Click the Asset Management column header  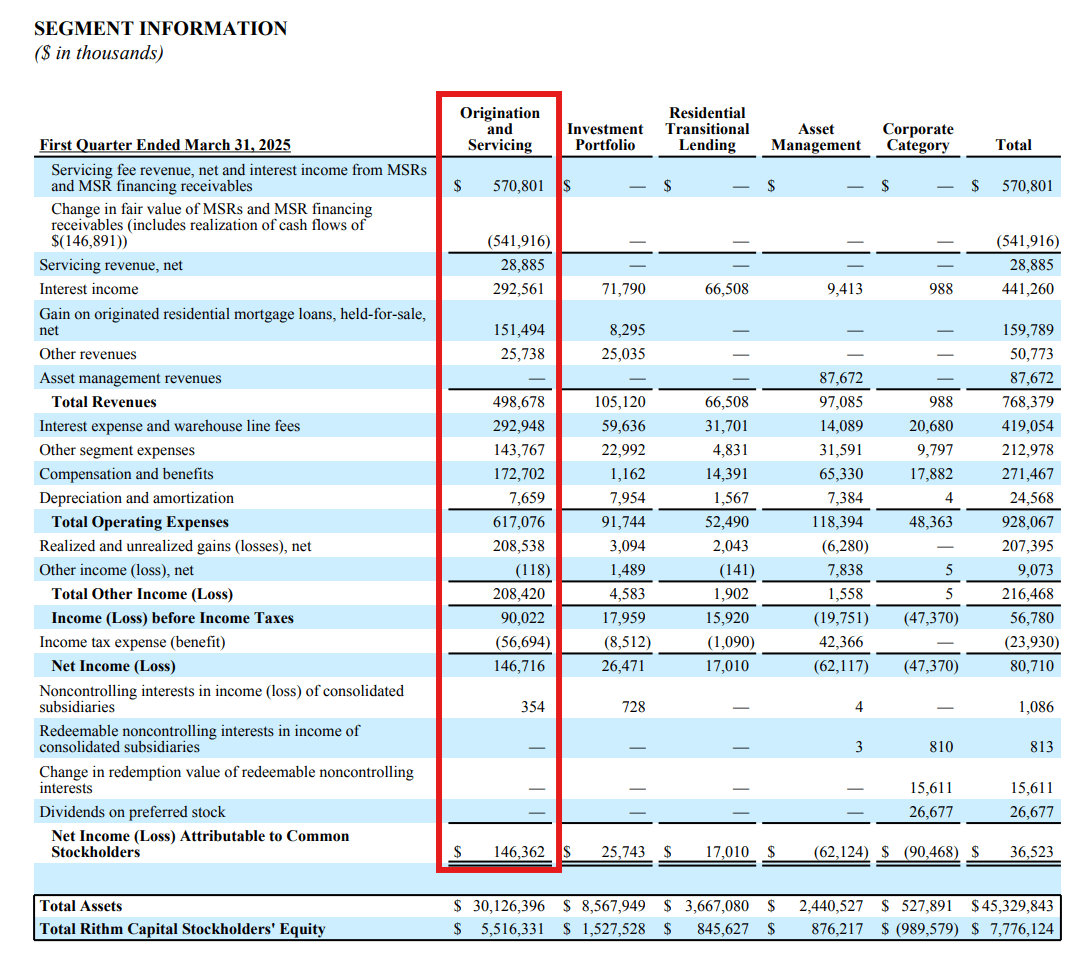(x=816, y=136)
